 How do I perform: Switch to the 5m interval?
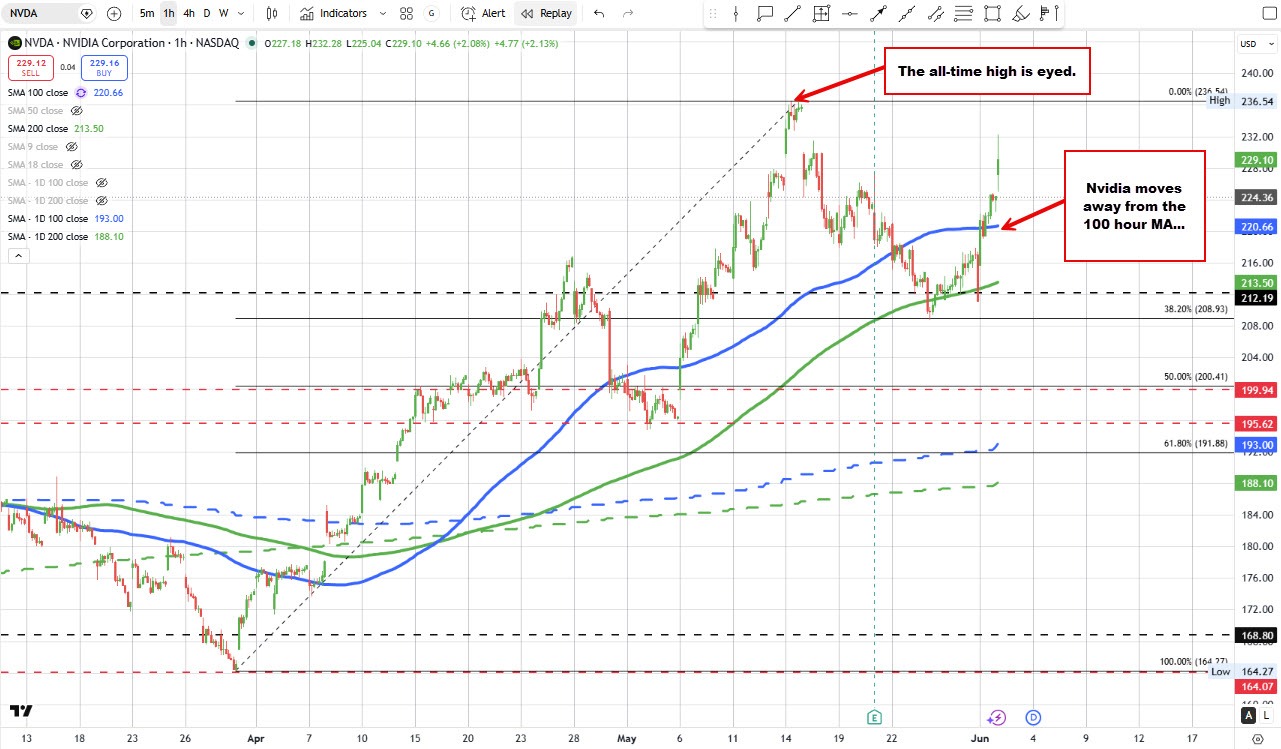(147, 14)
